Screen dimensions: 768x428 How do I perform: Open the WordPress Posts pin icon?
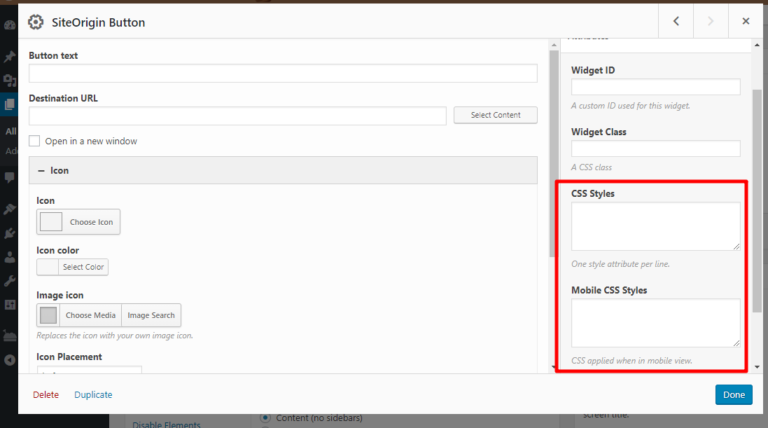pos(9,57)
